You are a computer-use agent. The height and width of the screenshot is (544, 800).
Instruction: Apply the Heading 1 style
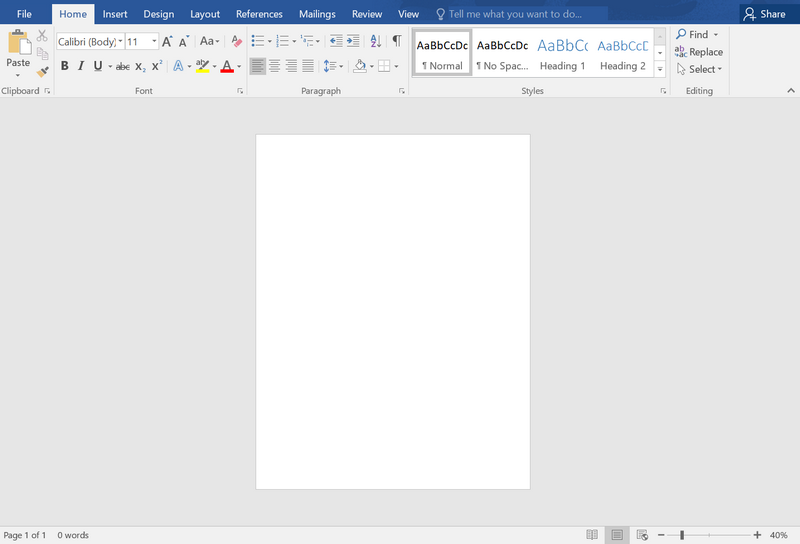click(x=562, y=53)
